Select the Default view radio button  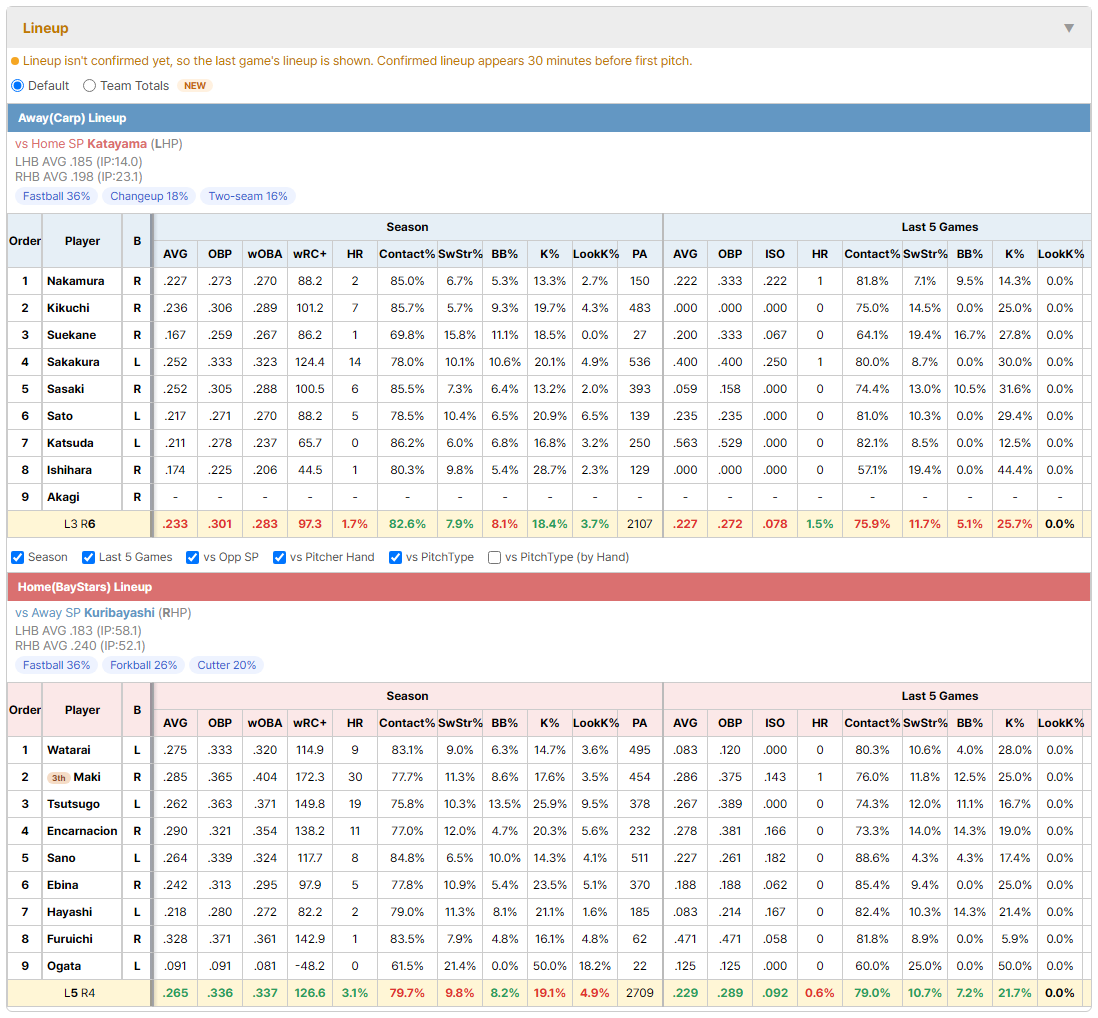(x=18, y=85)
